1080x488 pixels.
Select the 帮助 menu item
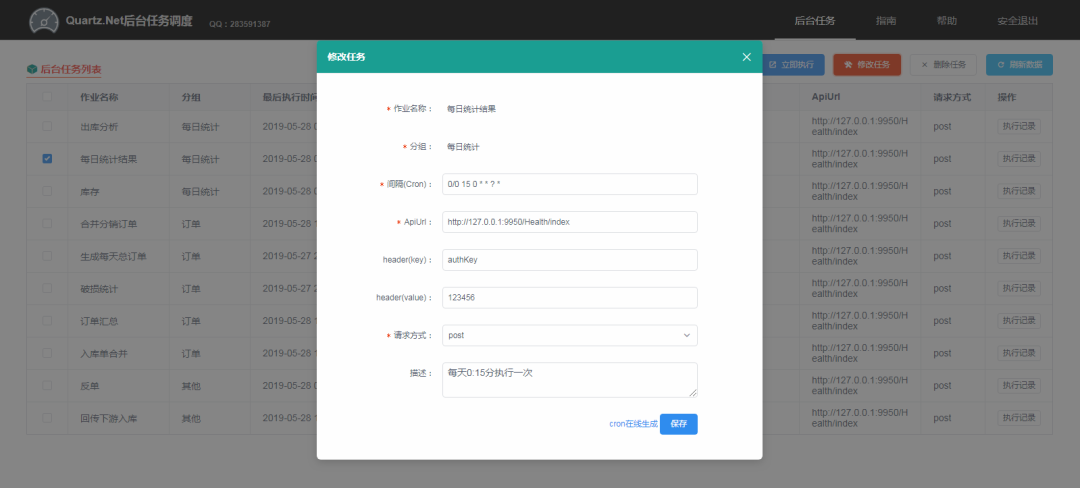[946, 21]
